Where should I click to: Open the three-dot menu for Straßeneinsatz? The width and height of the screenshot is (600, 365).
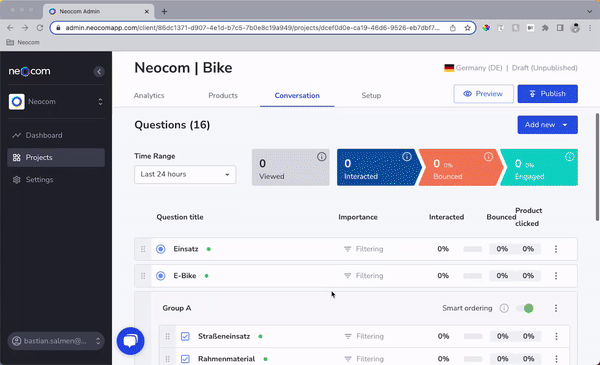tap(556, 336)
